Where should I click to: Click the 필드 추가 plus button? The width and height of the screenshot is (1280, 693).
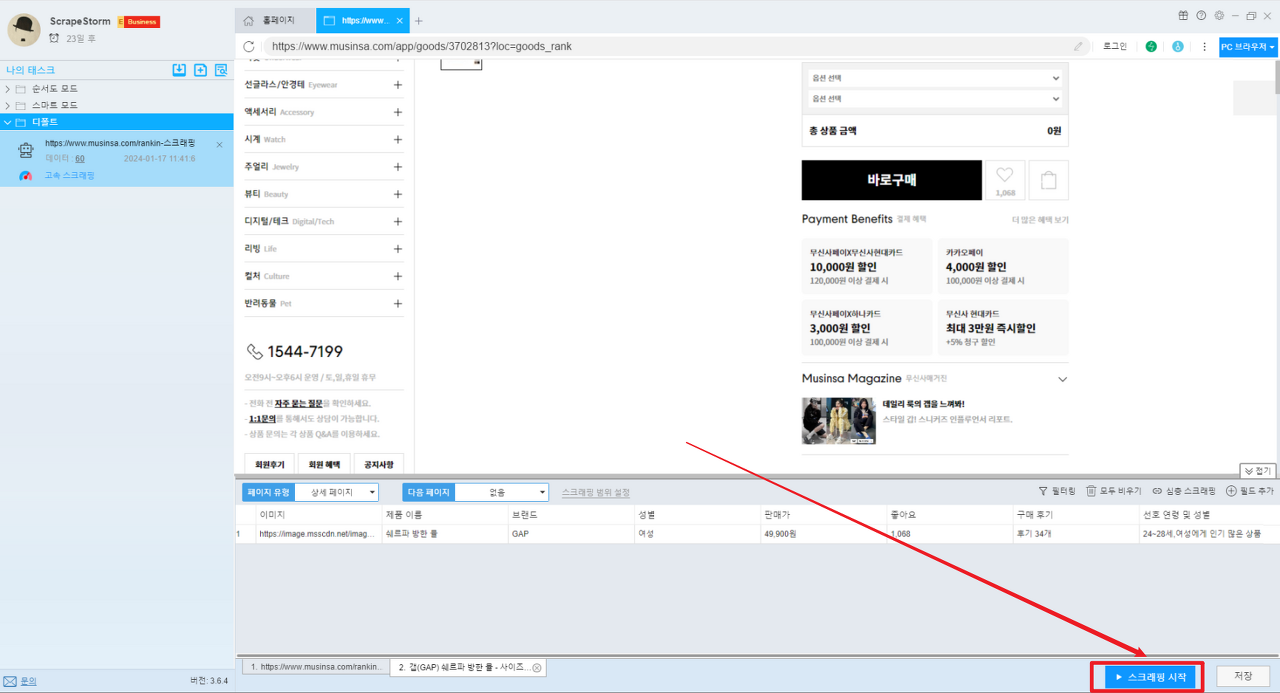[1250, 491]
